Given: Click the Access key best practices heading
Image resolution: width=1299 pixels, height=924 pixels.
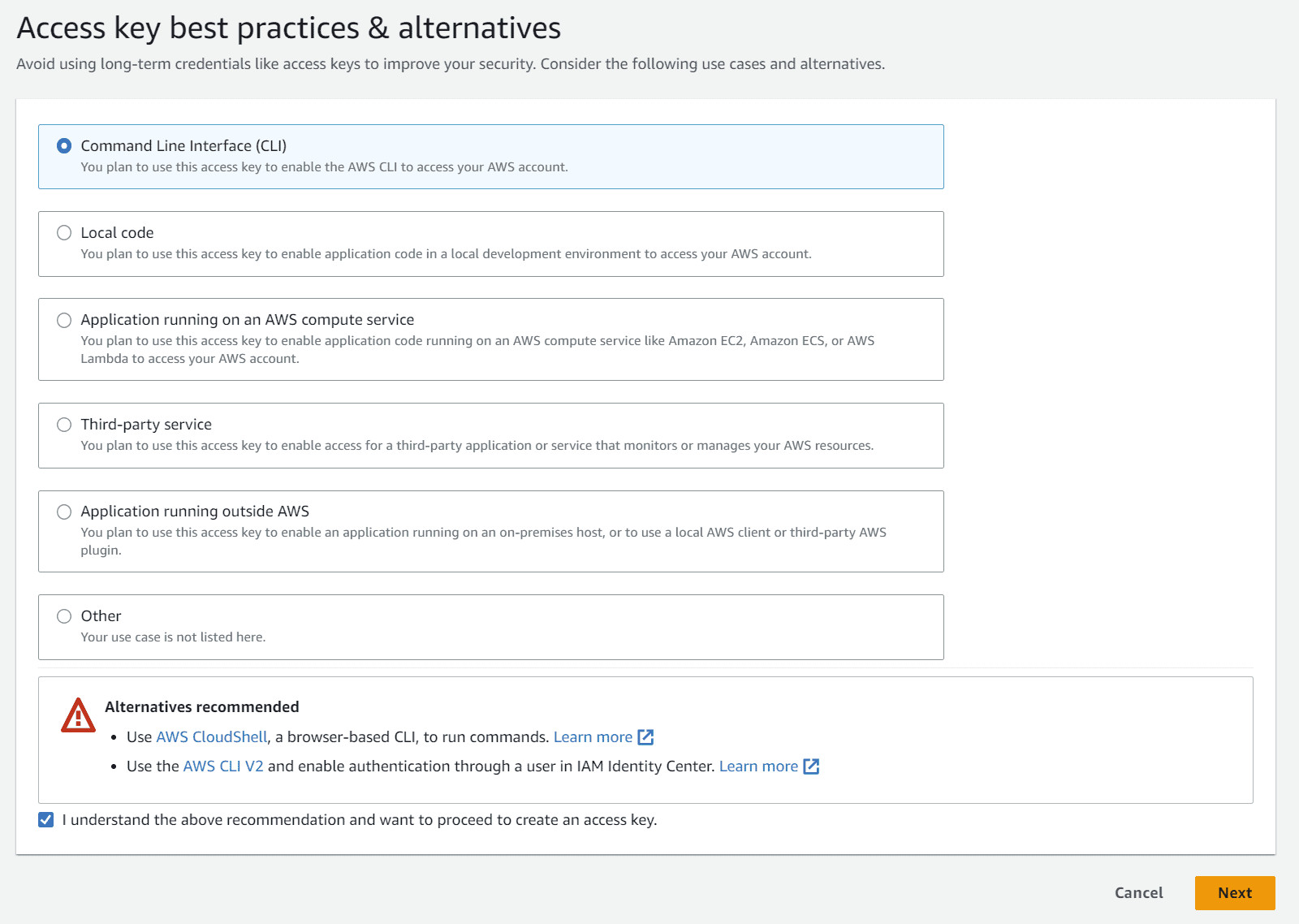Looking at the screenshot, I should [289, 28].
